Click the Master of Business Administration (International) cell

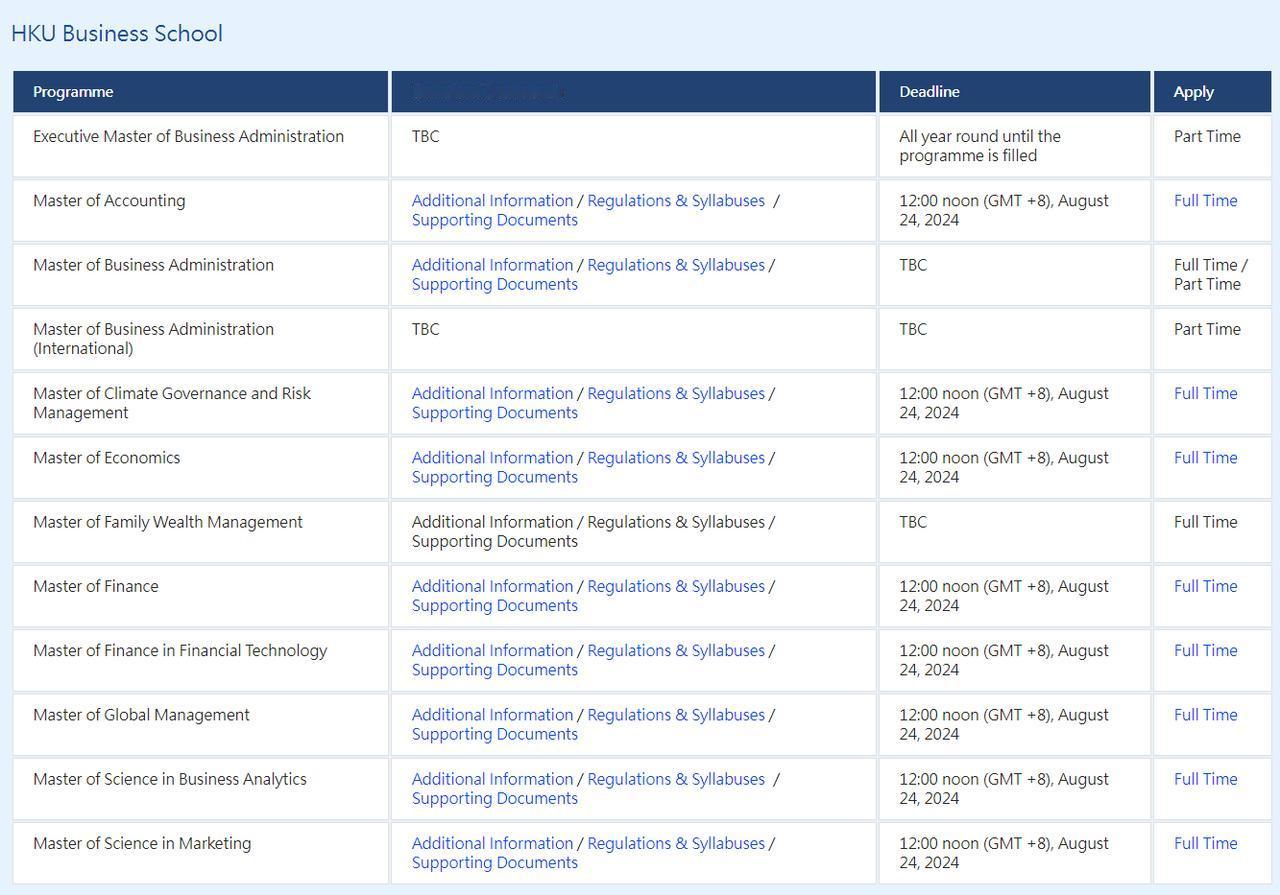200,339
